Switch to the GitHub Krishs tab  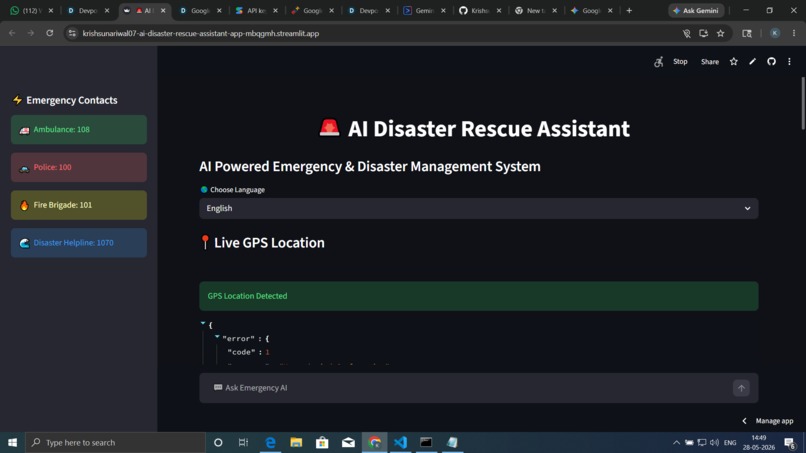click(480, 10)
